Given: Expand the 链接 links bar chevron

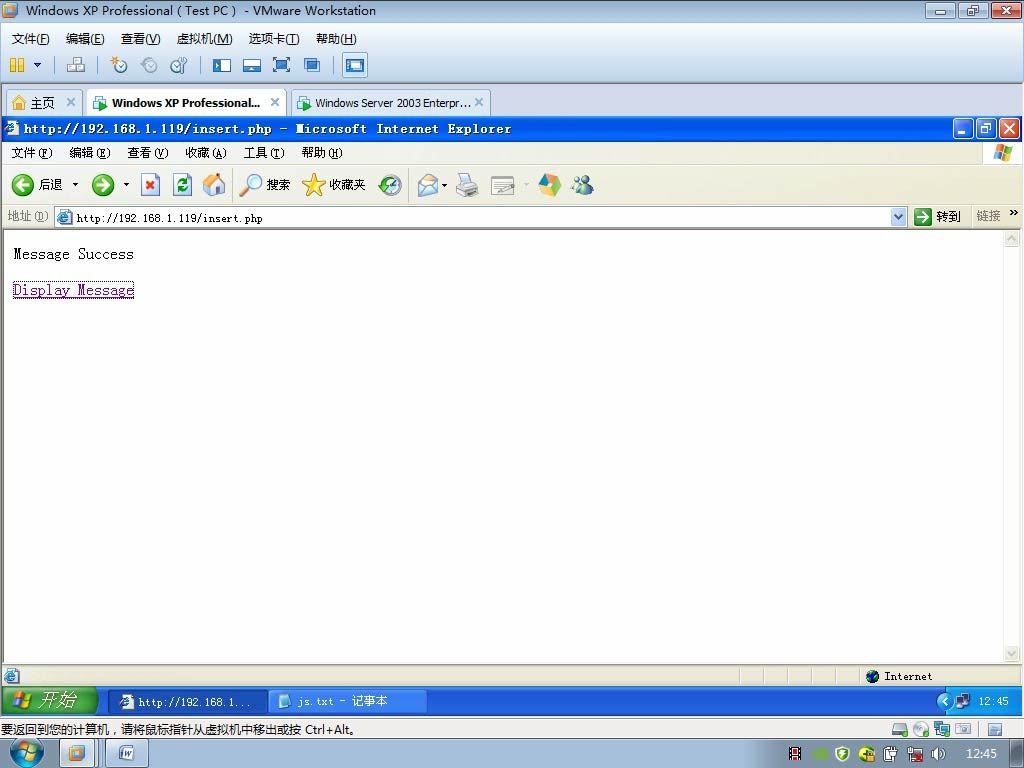Looking at the screenshot, I should (1014, 213).
